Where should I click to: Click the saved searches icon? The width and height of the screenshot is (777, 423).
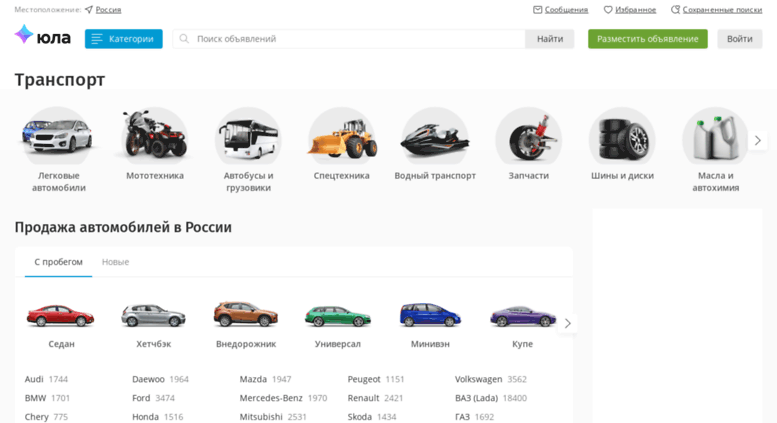click(x=675, y=9)
